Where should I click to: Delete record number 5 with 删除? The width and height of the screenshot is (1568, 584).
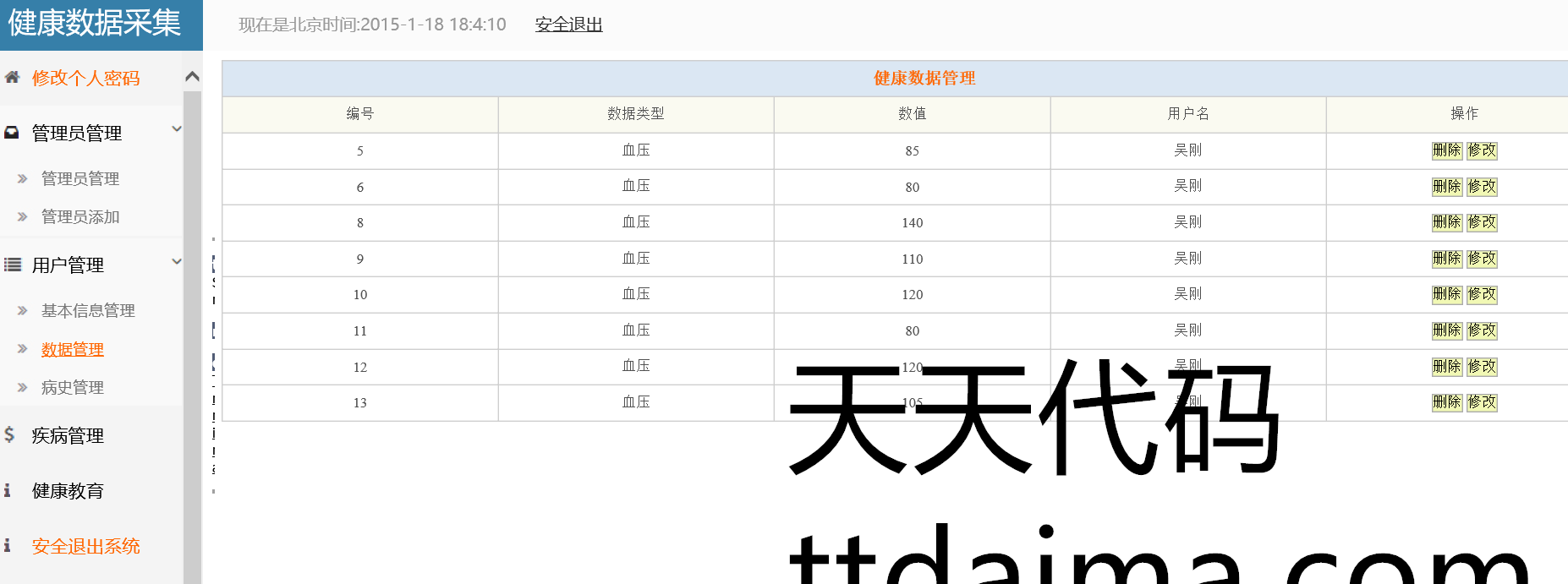(1446, 150)
